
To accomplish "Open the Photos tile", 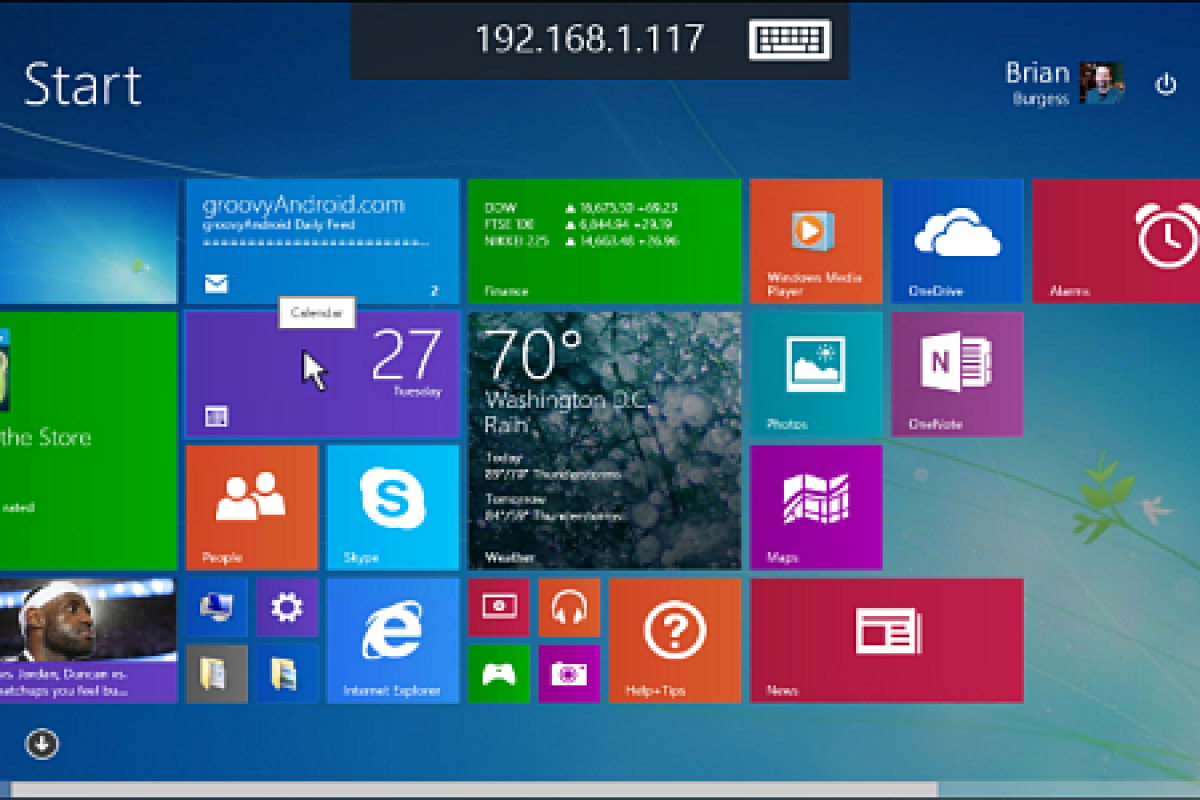I will point(816,375).
